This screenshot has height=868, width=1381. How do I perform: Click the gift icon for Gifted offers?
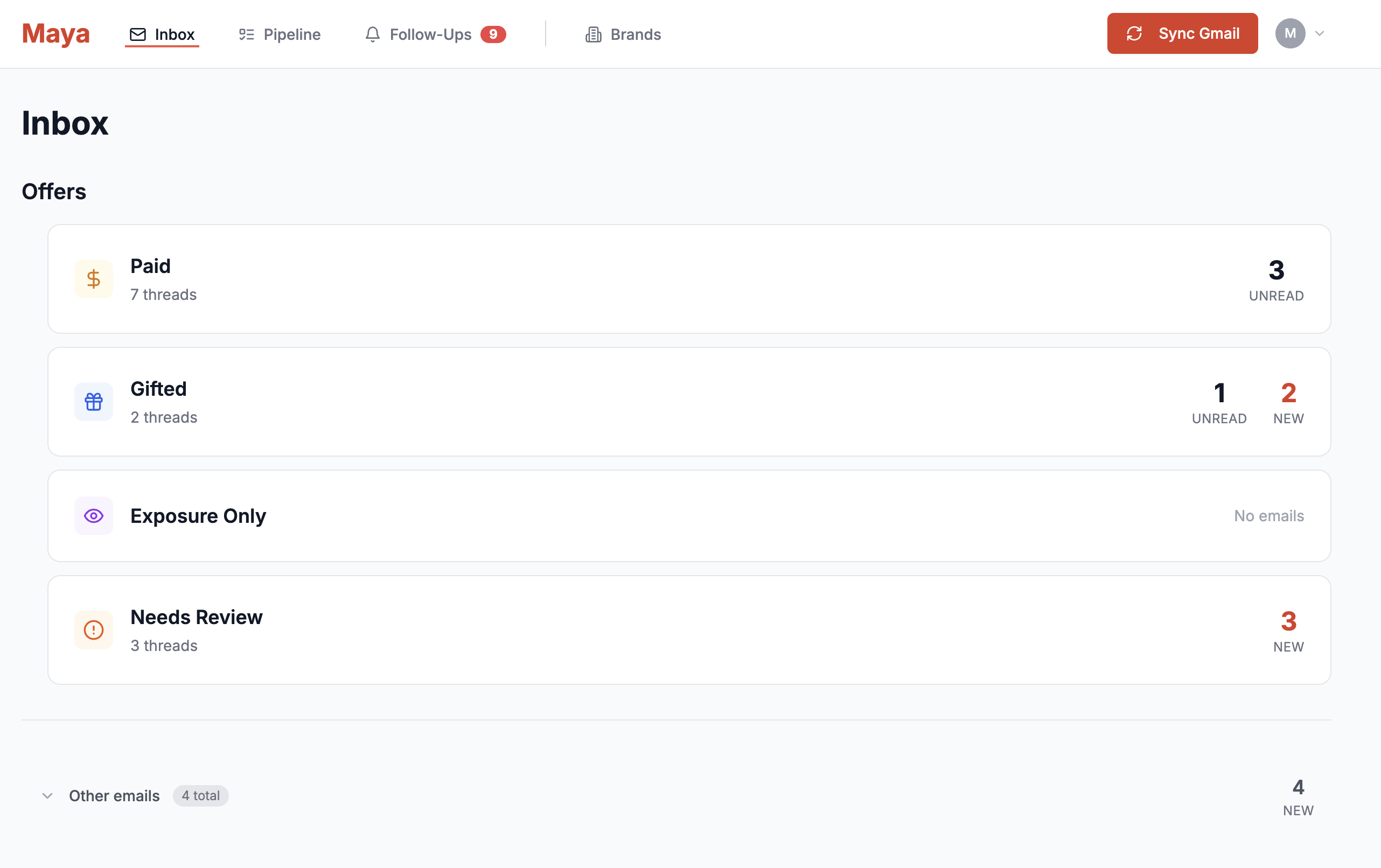coord(93,401)
